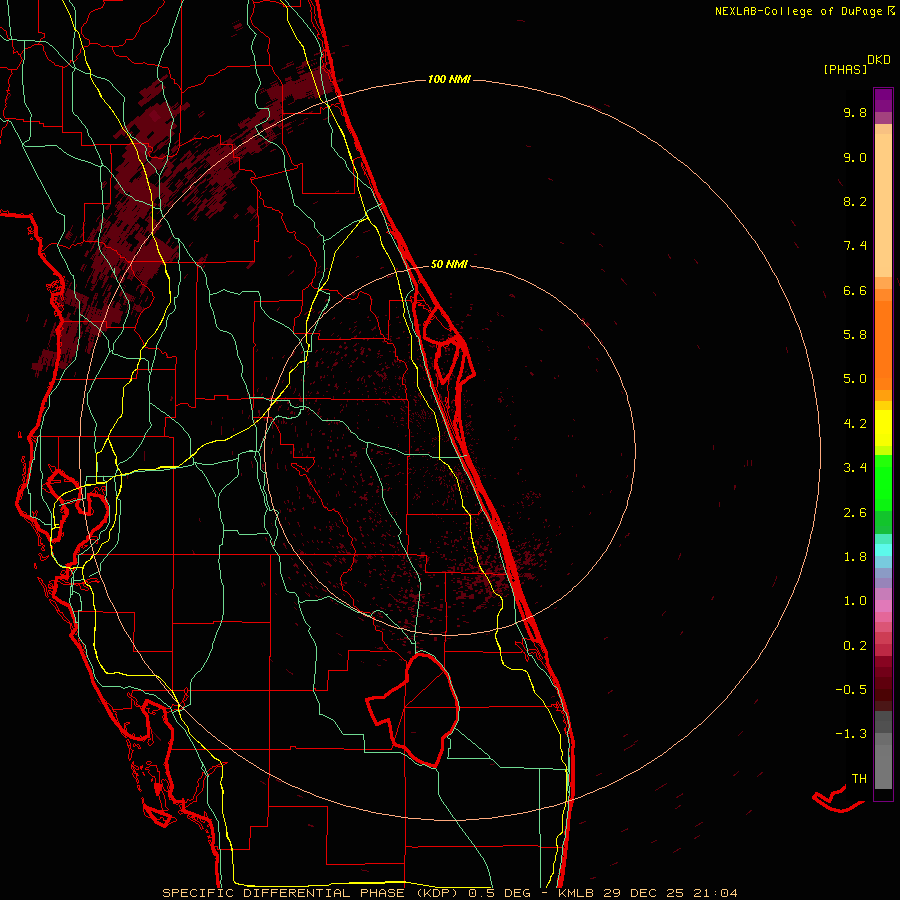The width and height of the screenshot is (900, 900).
Task: Click the 2.6 legend value label
Action: (x=855, y=513)
